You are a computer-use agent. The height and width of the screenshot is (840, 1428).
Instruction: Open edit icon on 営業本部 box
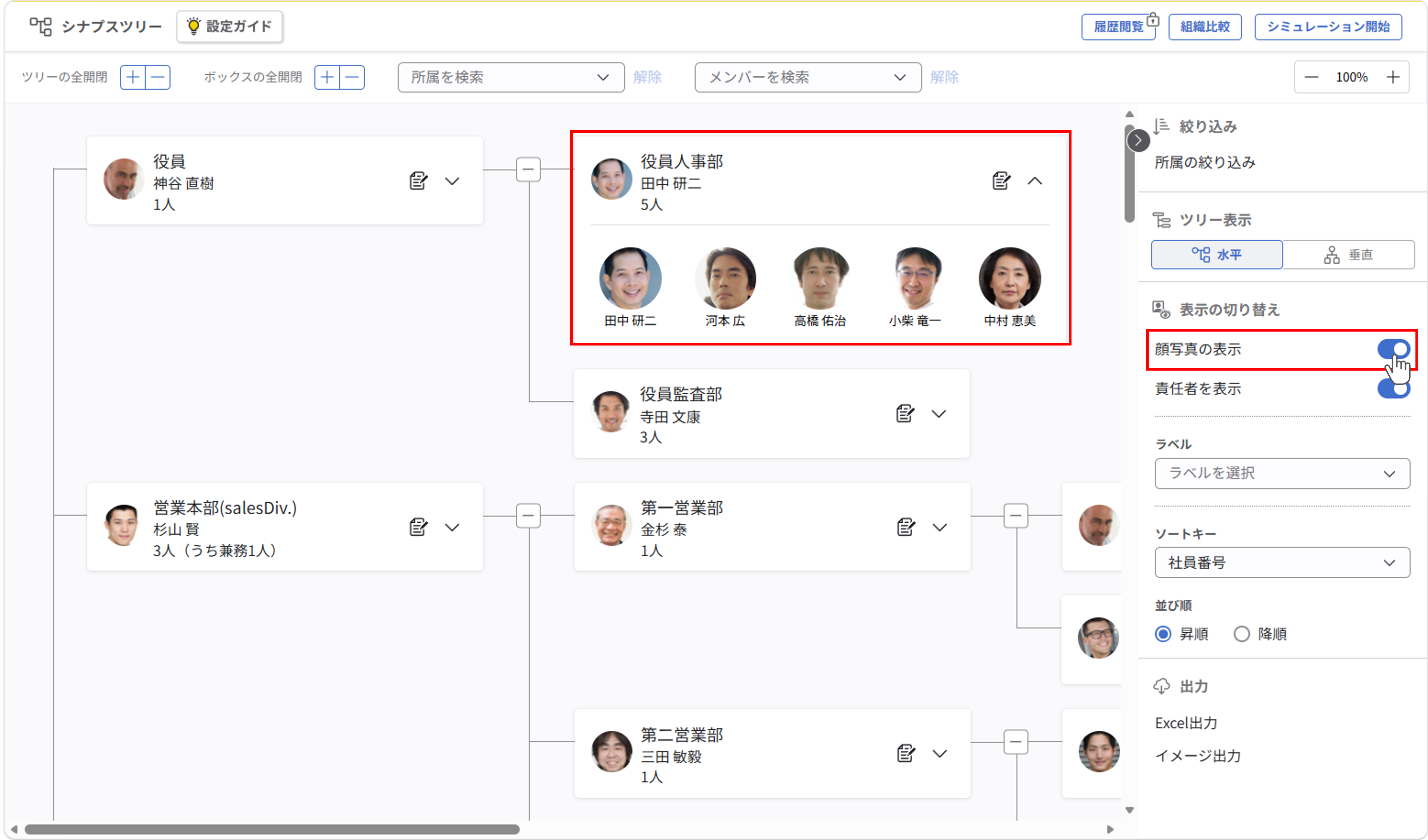[418, 527]
